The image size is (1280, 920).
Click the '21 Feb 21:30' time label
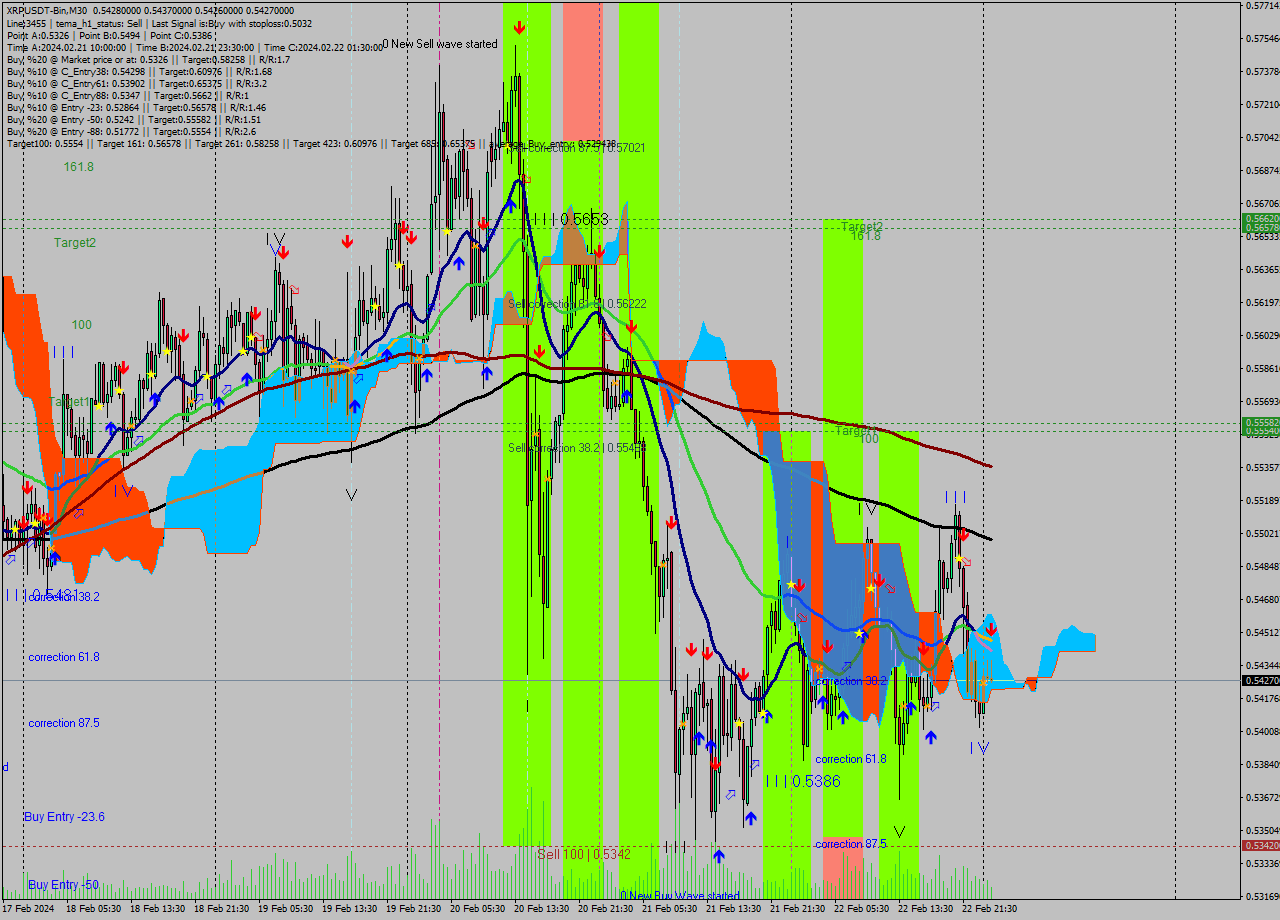(796, 909)
